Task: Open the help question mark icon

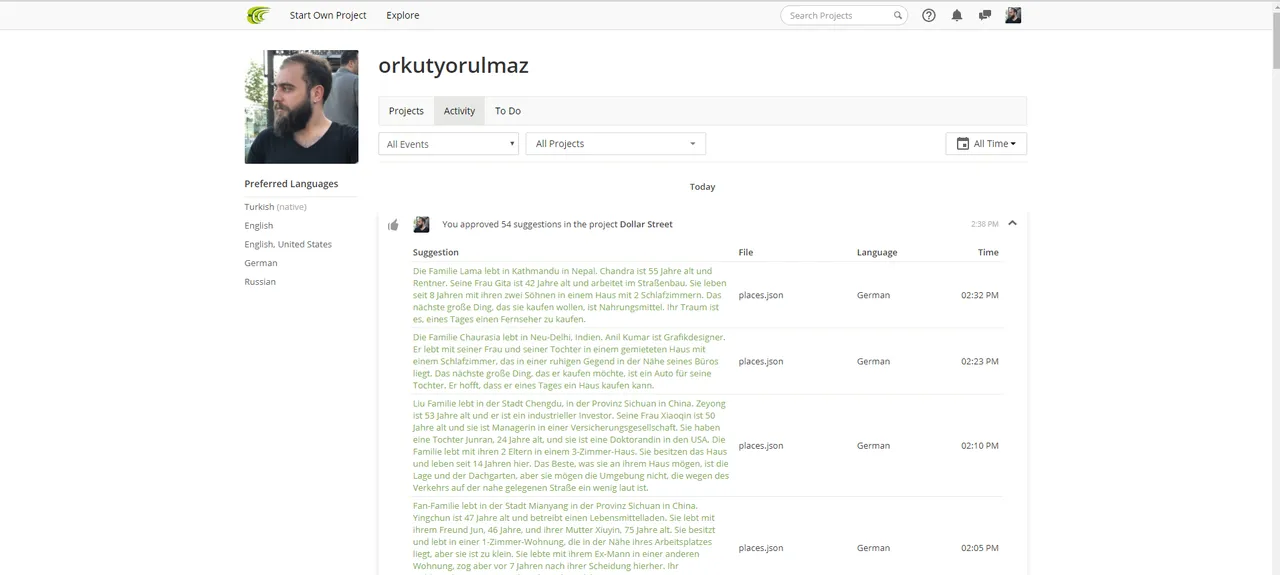Action: 929,15
